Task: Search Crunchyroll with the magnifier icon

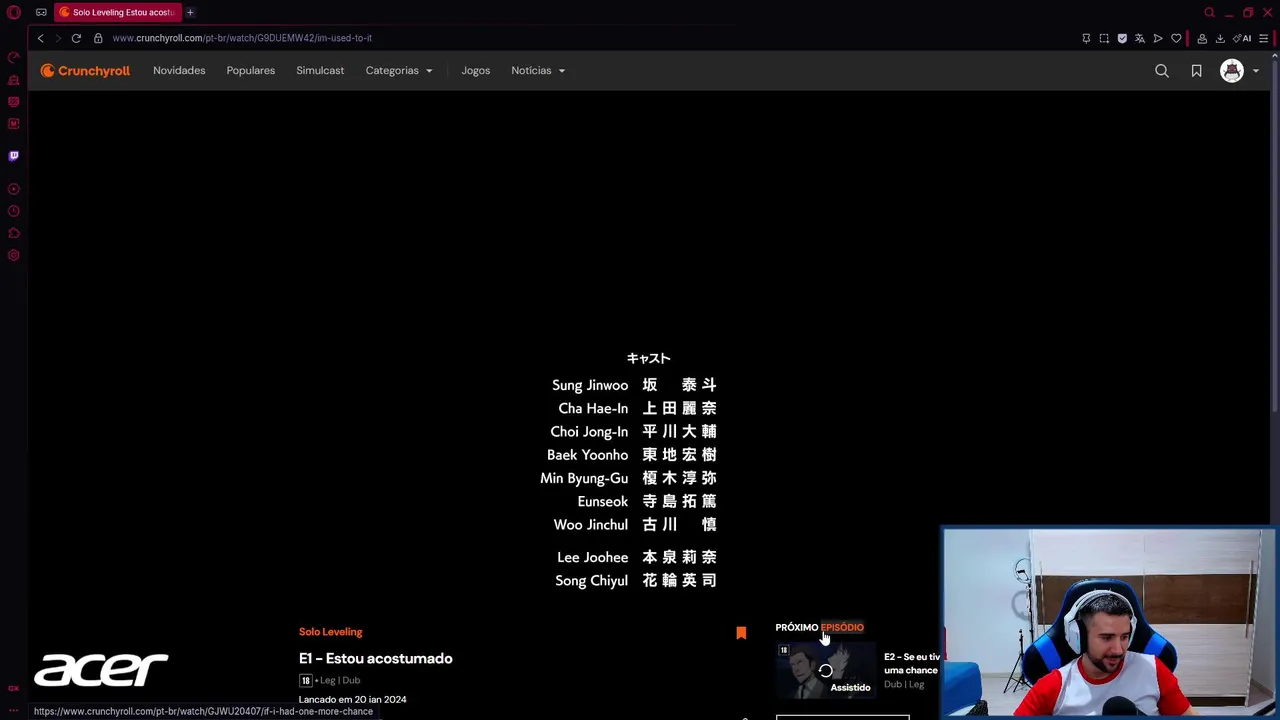Action: click(1162, 71)
